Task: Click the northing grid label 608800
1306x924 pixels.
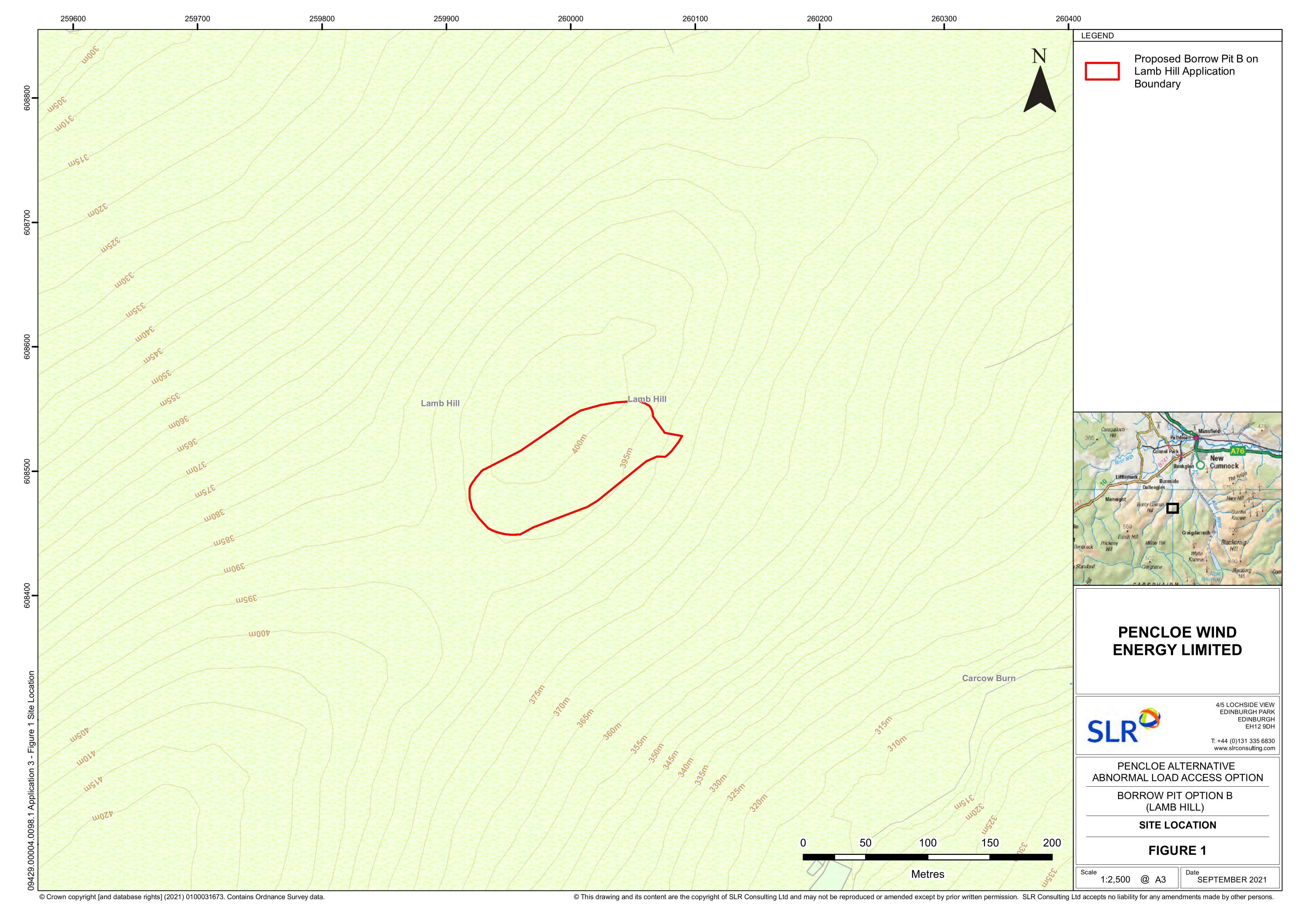Action: 27,98
